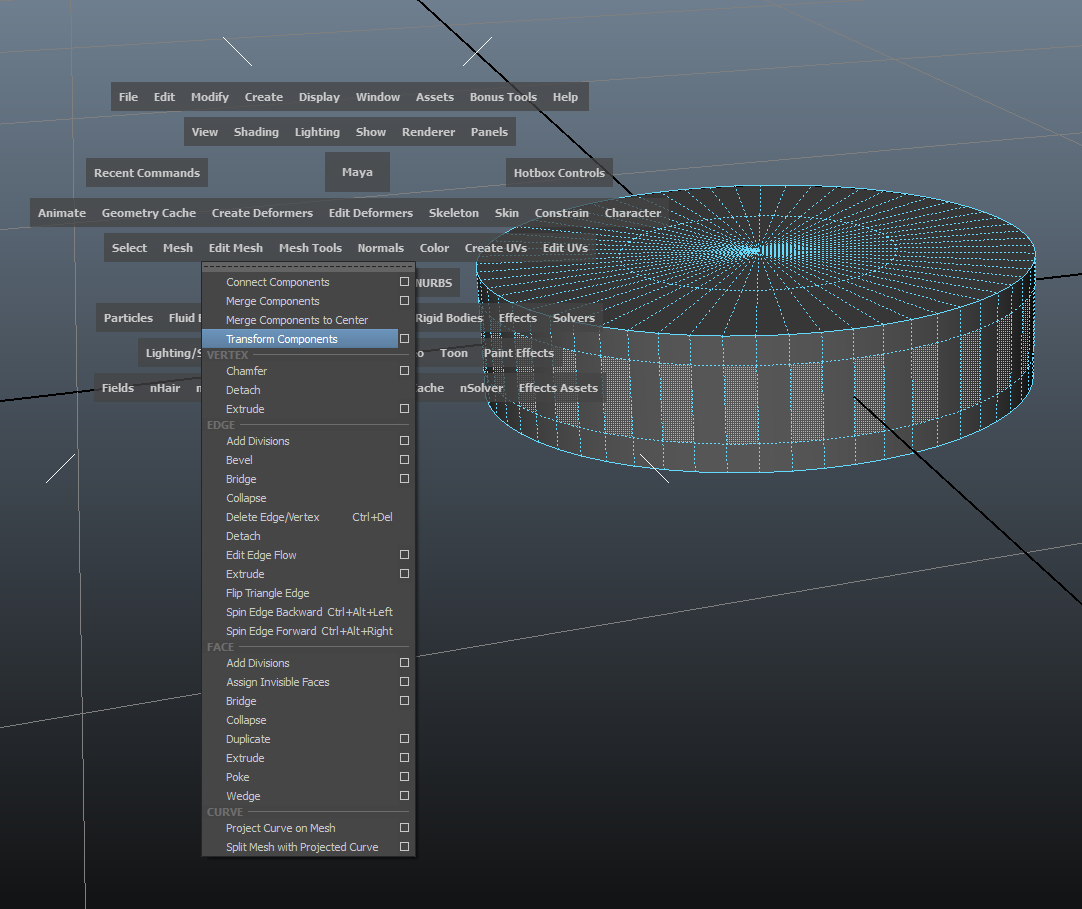Open option box for Merge Components
This screenshot has height=909, width=1082.
404,301
